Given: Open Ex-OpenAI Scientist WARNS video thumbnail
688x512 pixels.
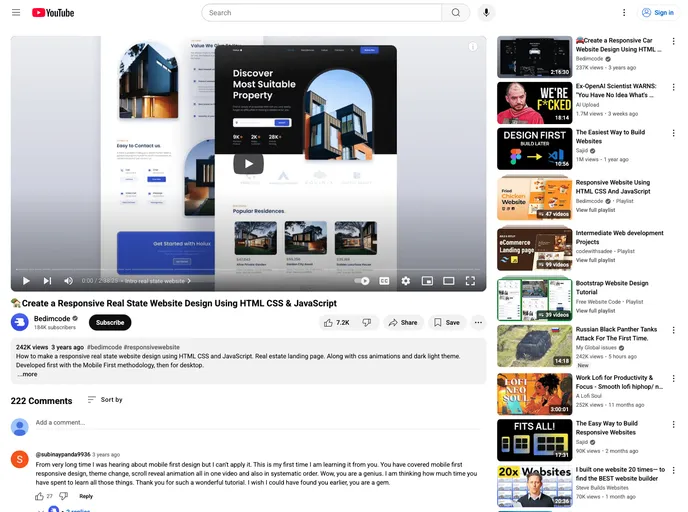Looking at the screenshot, I should tap(535, 103).
